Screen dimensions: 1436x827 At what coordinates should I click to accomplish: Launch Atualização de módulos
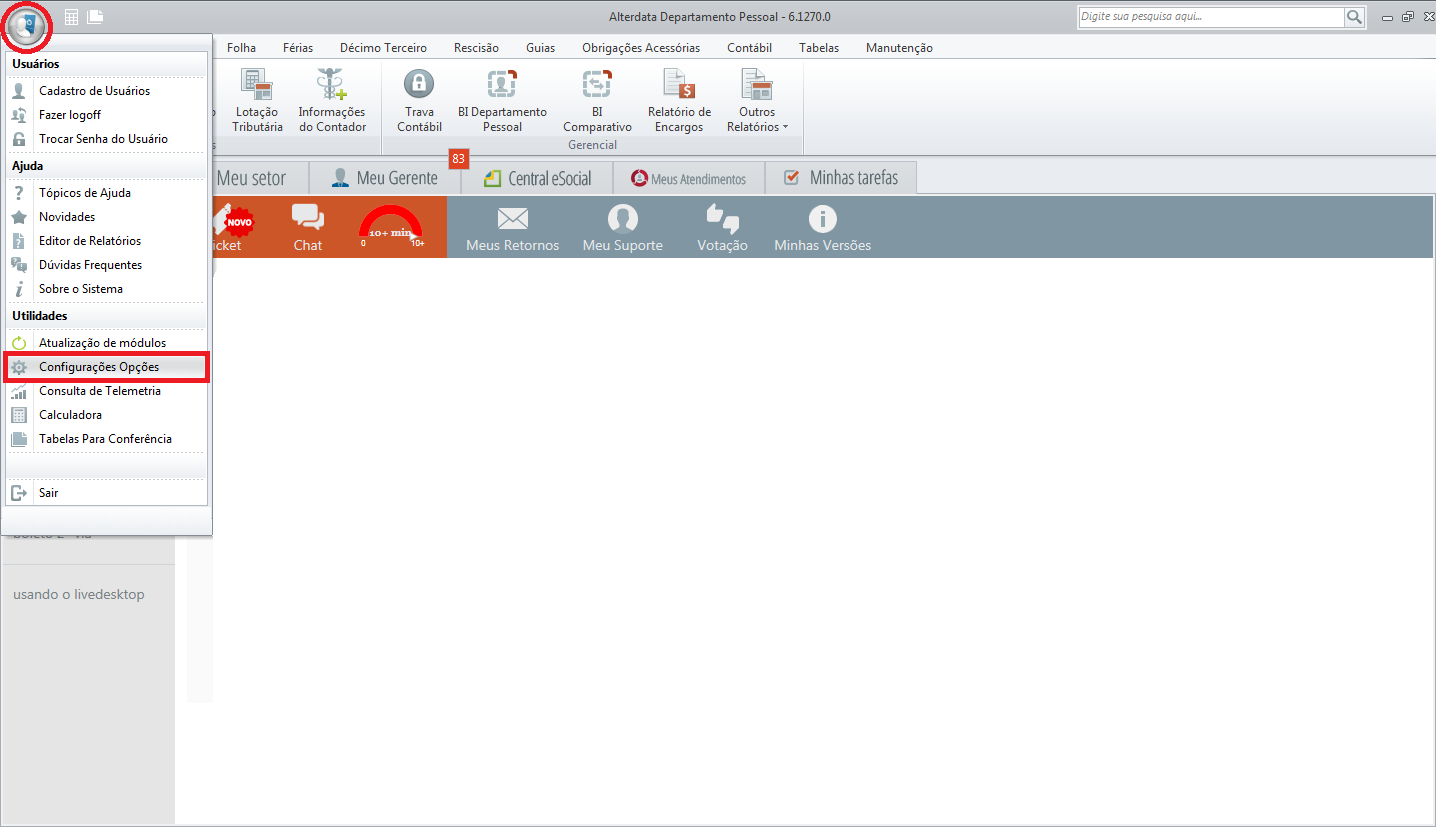tap(106, 343)
